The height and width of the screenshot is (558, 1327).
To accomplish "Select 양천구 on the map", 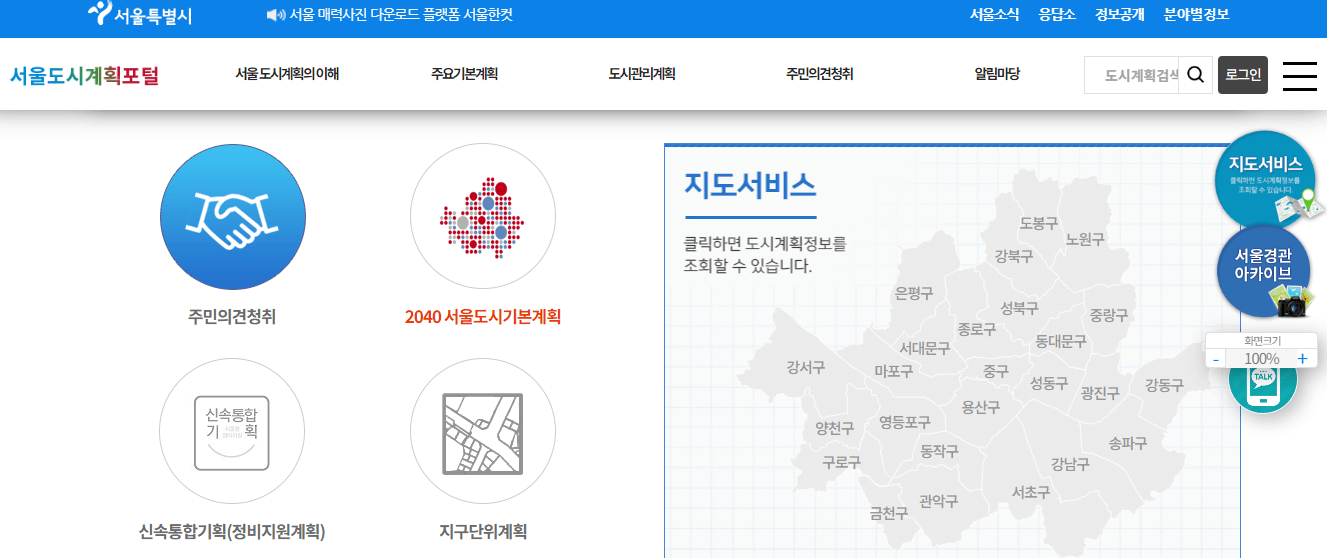I will [835, 428].
